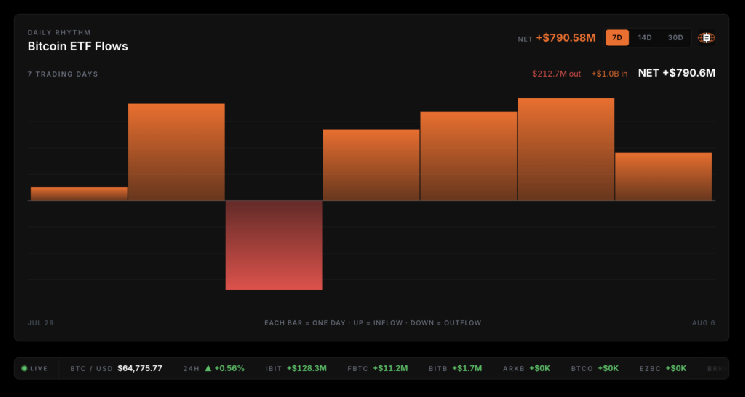Click the BTCO +$0K ticker entry

595,368
